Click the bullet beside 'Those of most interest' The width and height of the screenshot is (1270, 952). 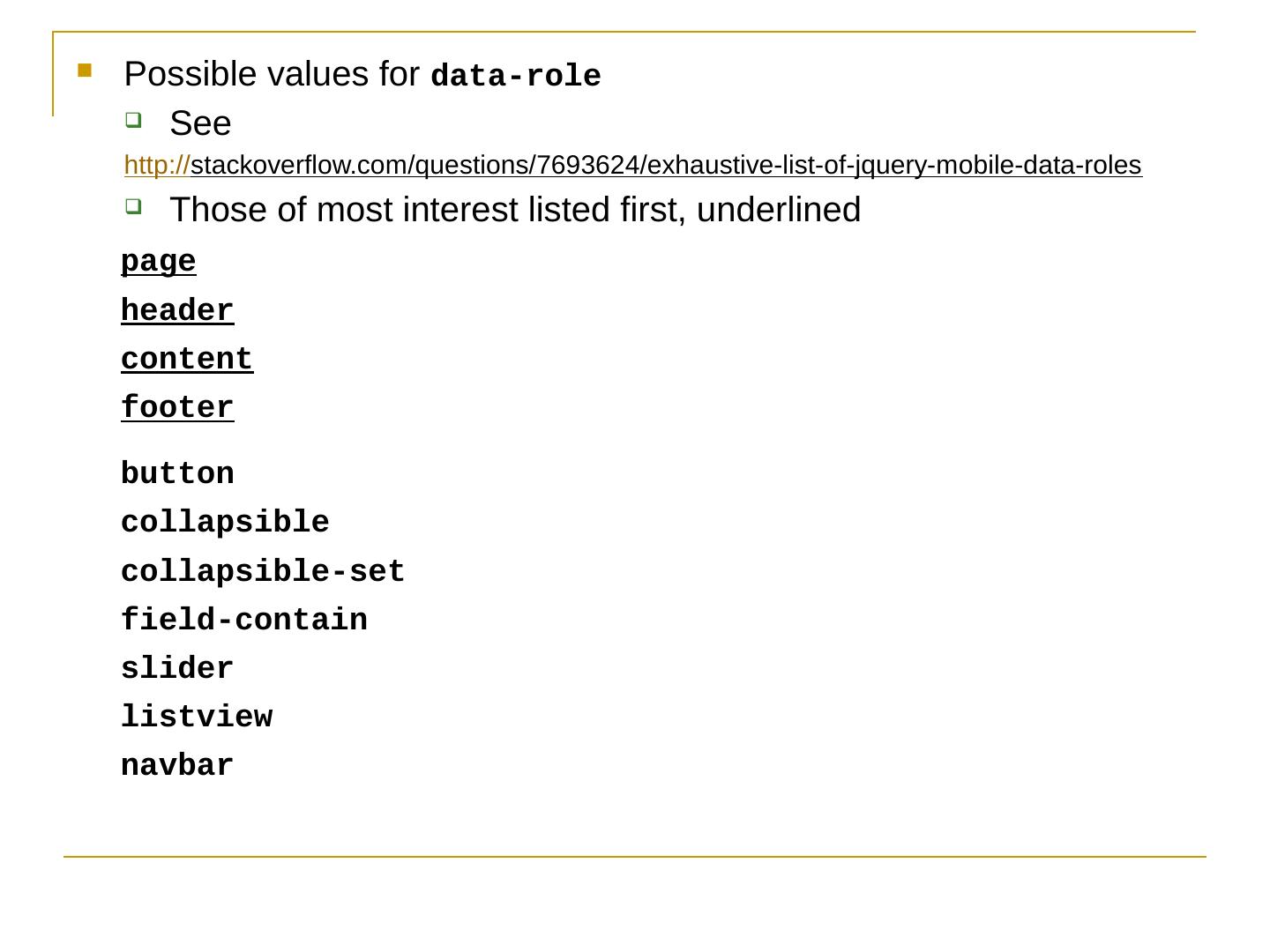pos(132,206)
